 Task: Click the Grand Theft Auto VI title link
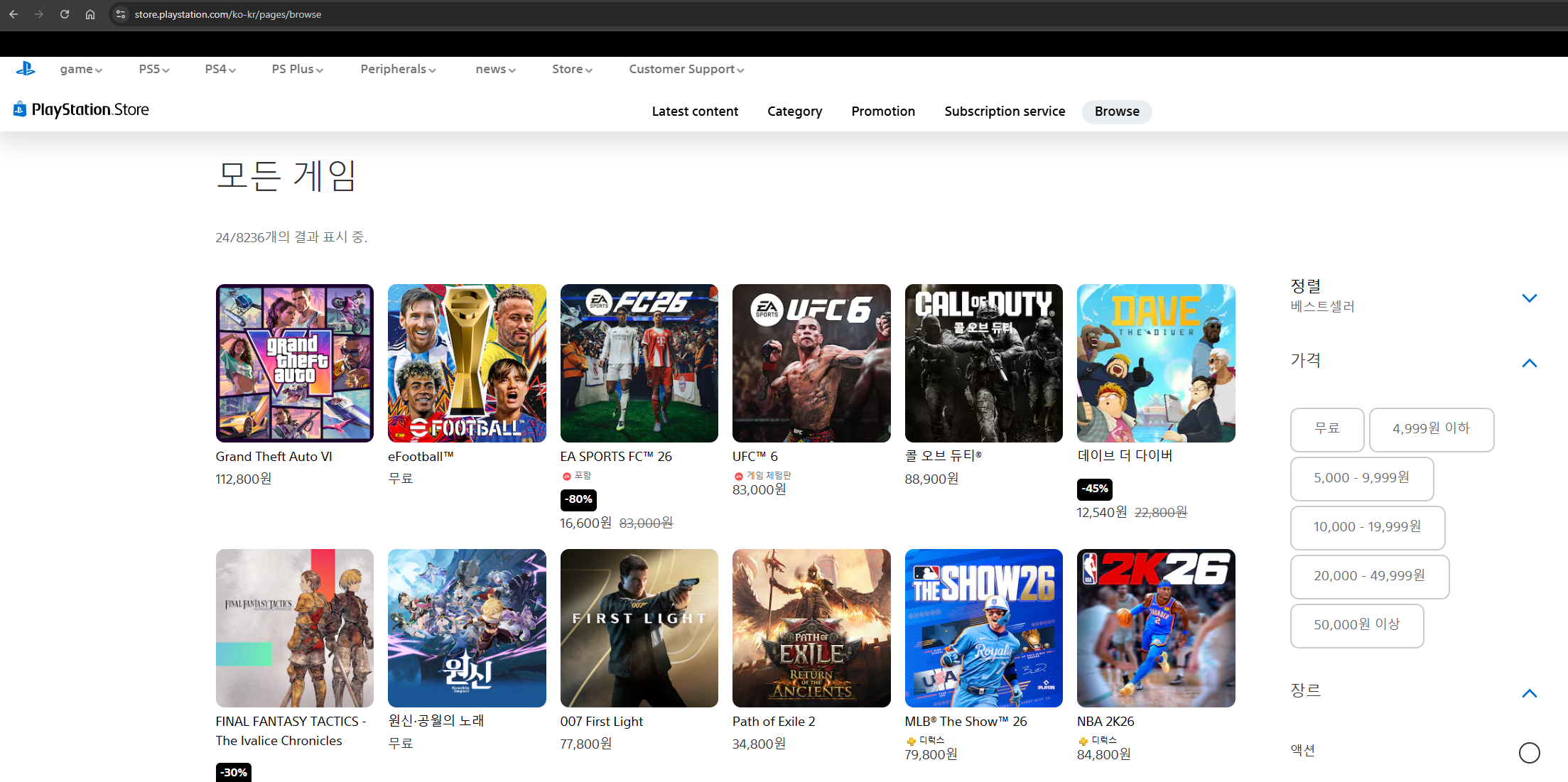tap(274, 457)
